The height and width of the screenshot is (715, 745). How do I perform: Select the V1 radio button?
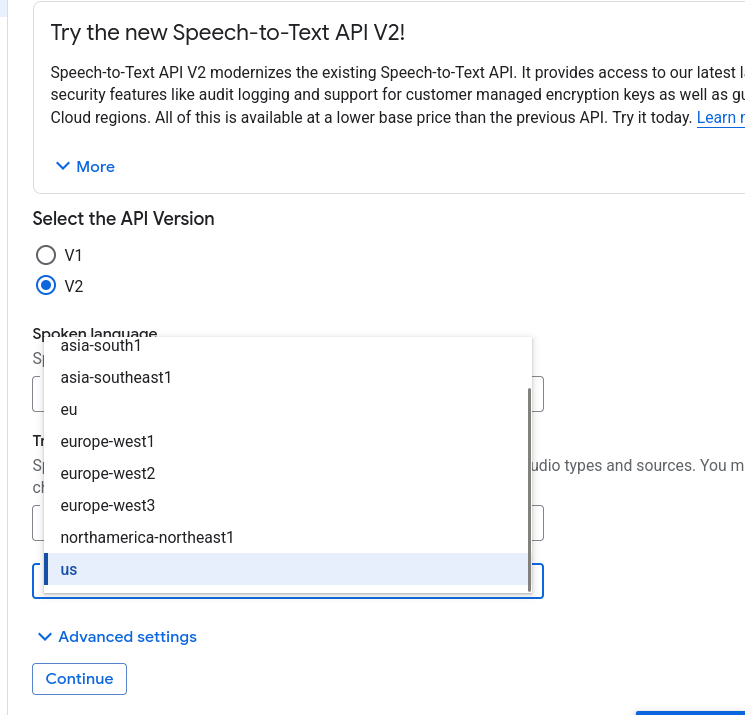coord(45,255)
